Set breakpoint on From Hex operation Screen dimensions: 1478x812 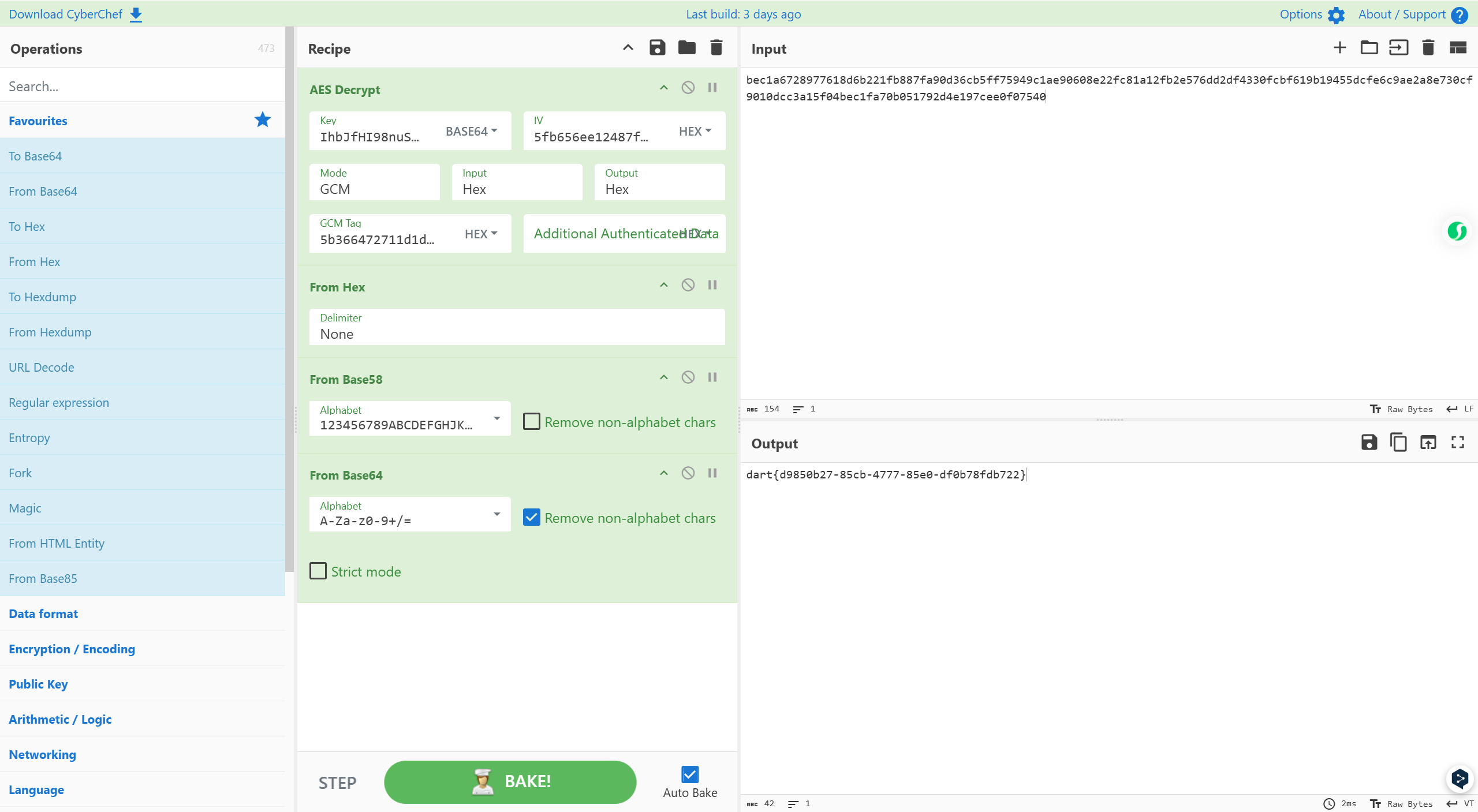coord(712,285)
